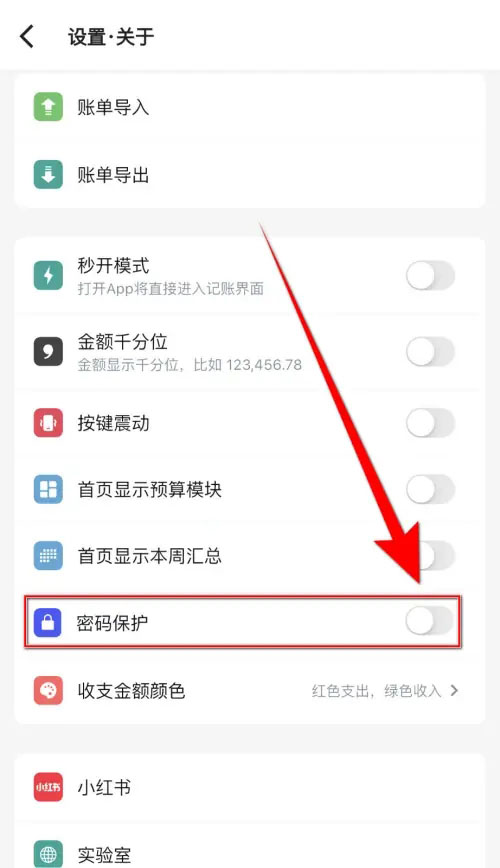
Task: Tap the blue budget module grid icon
Action: pos(48,489)
